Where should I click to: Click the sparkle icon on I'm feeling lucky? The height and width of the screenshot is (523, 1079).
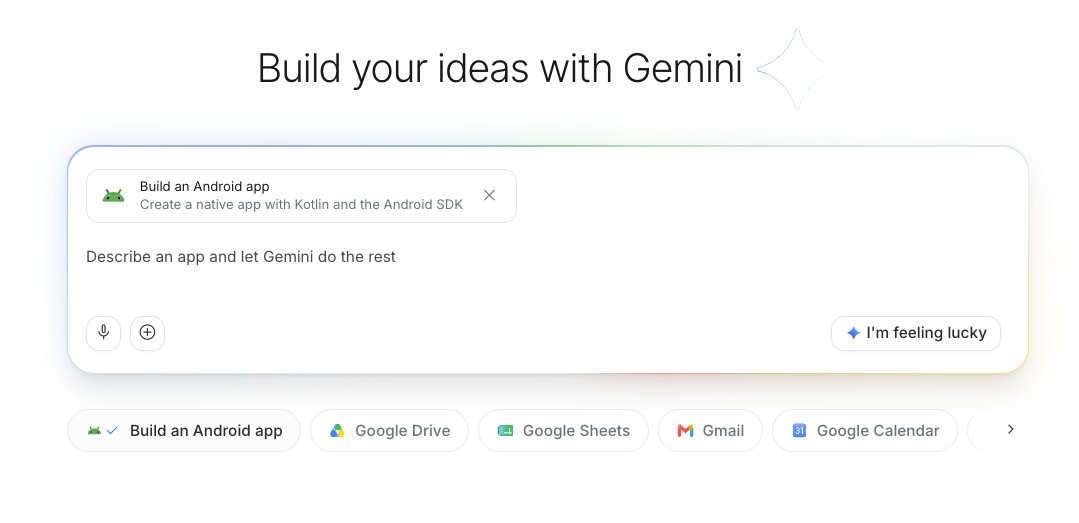(853, 333)
